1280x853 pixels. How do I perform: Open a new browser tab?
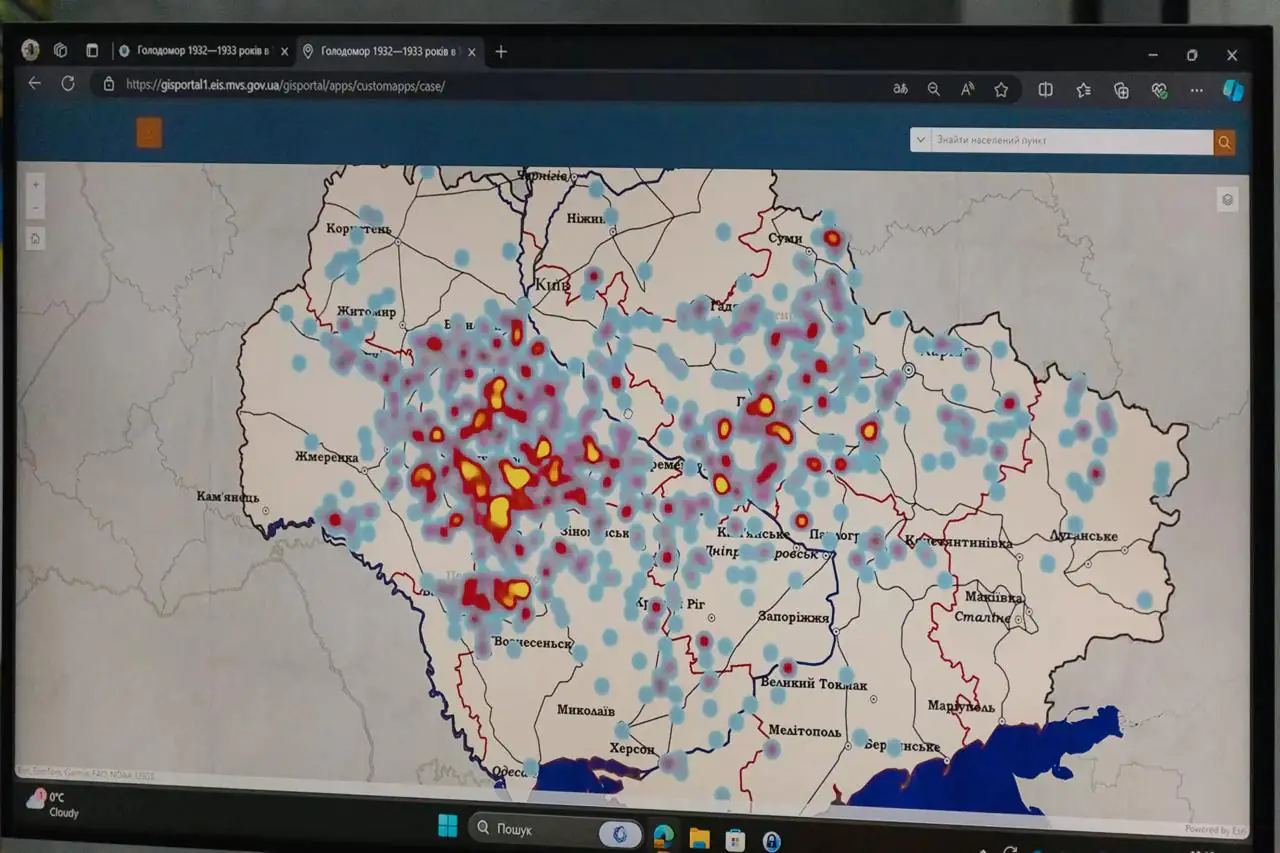pyautogui.click(x=501, y=52)
